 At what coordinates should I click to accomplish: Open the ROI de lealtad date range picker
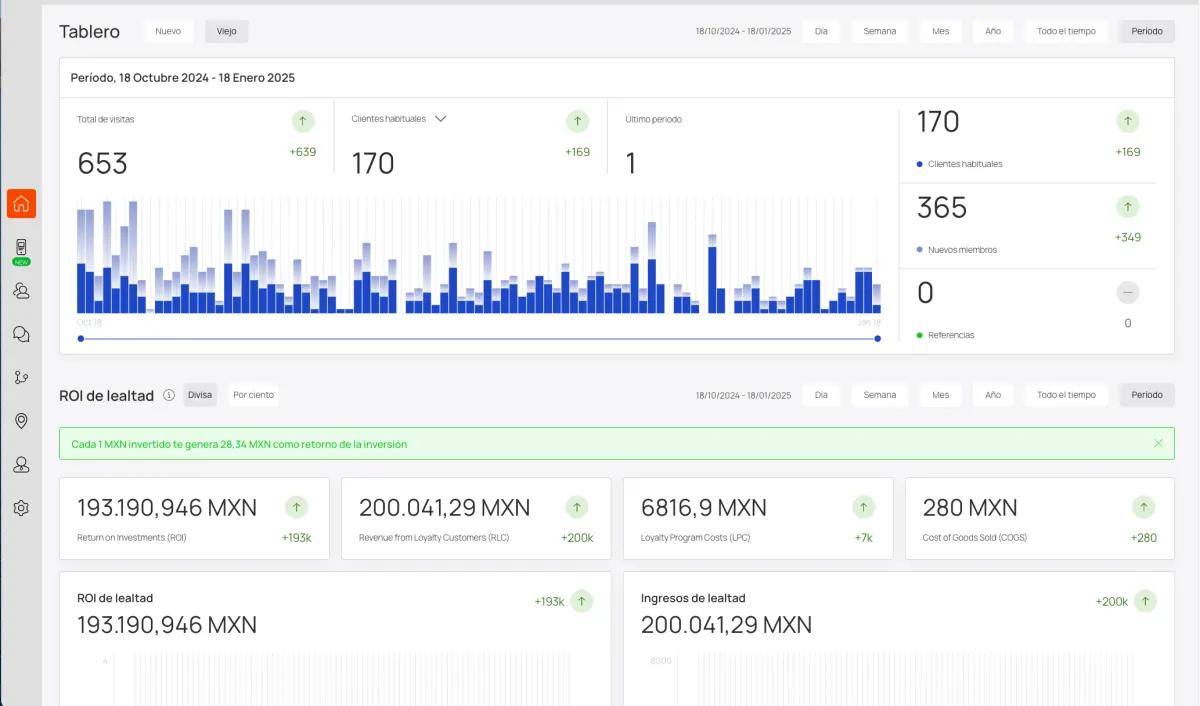(743, 395)
